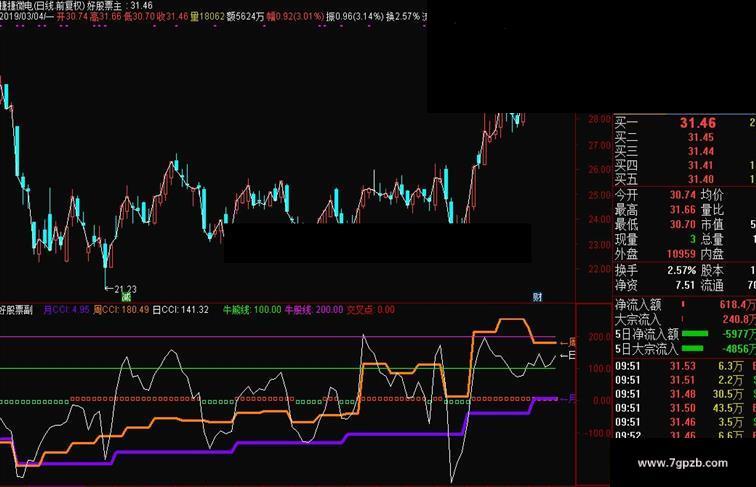
Task: Select the 09:51 trade at price 31.50
Action: pos(685,408)
